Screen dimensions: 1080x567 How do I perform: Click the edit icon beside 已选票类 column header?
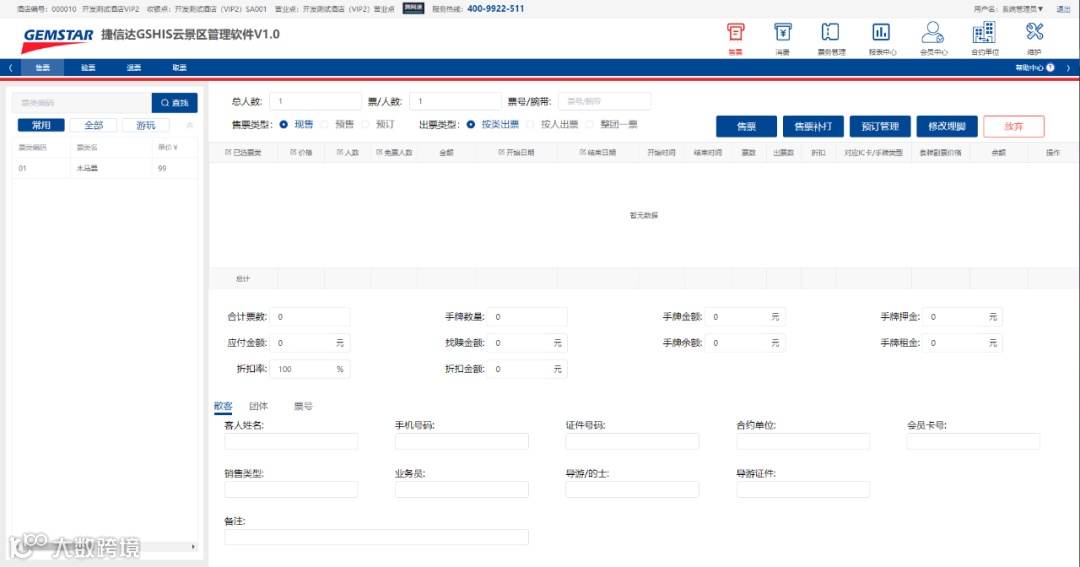[229, 152]
